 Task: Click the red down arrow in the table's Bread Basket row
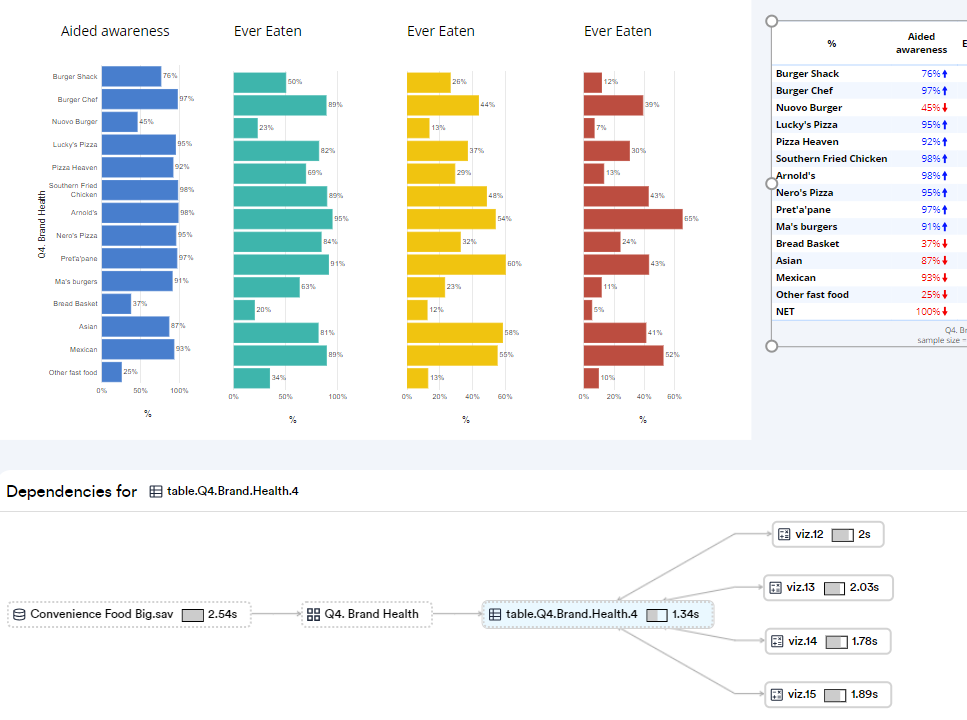tap(944, 244)
